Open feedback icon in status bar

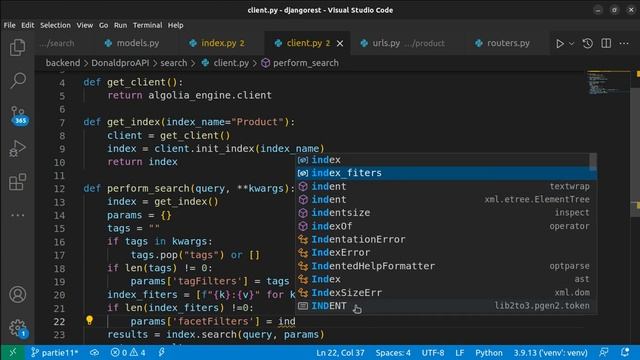(x=604, y=352)
